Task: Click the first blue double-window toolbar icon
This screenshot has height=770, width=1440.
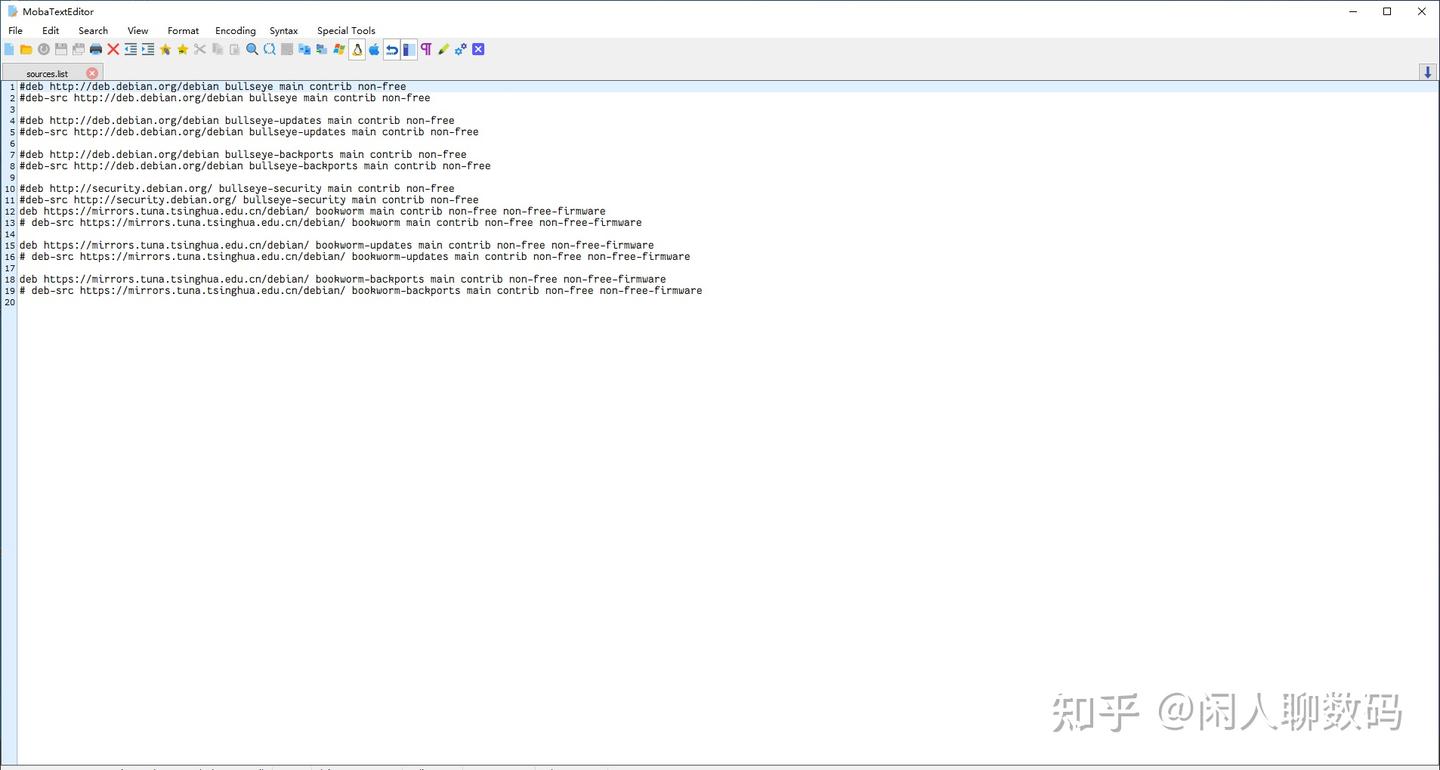Action: (x=304, y=49)
